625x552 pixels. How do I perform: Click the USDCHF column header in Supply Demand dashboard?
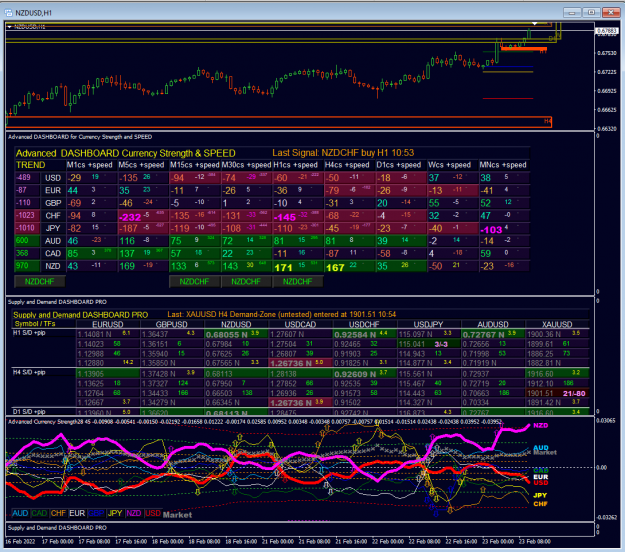(x=364, y=324)
